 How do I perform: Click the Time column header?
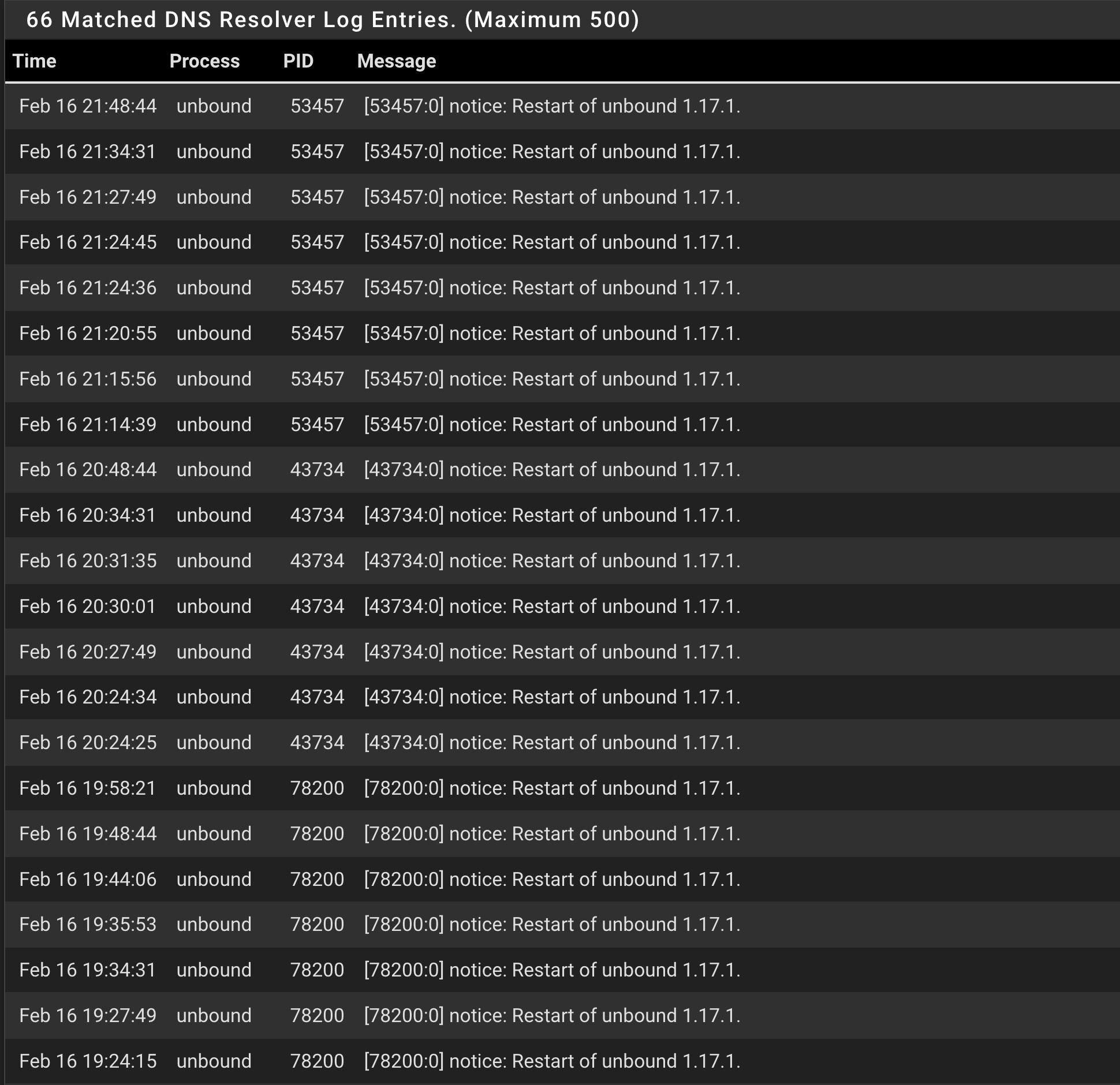point(35,61)
